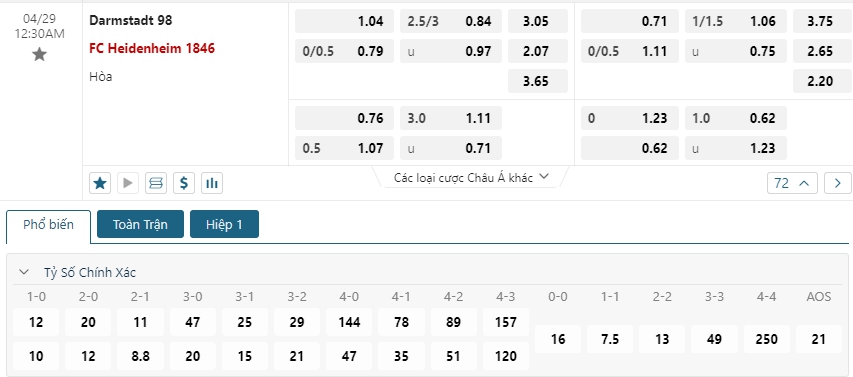
Task: Collapse the 72 markets counter button
Action: [x=792, y=183]
